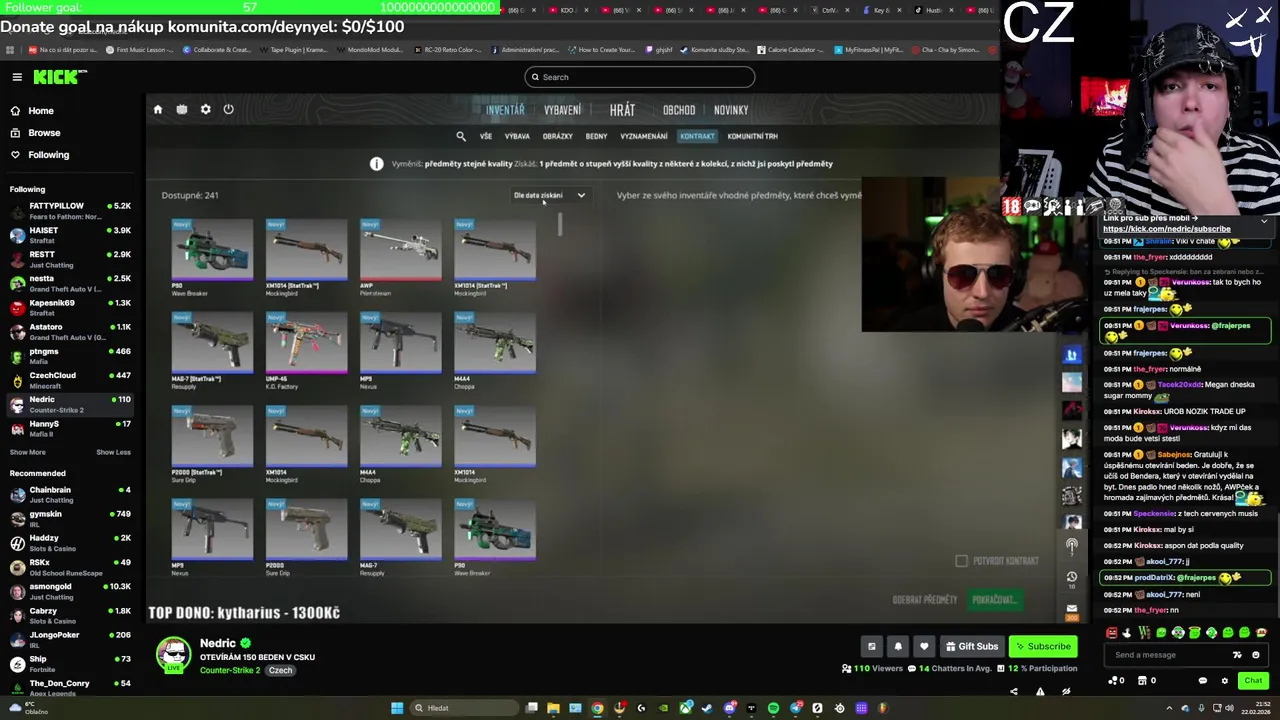This screenshot has height=720, width=1280.
Task: Click Show More under Following
Action: tap(27, 452)
